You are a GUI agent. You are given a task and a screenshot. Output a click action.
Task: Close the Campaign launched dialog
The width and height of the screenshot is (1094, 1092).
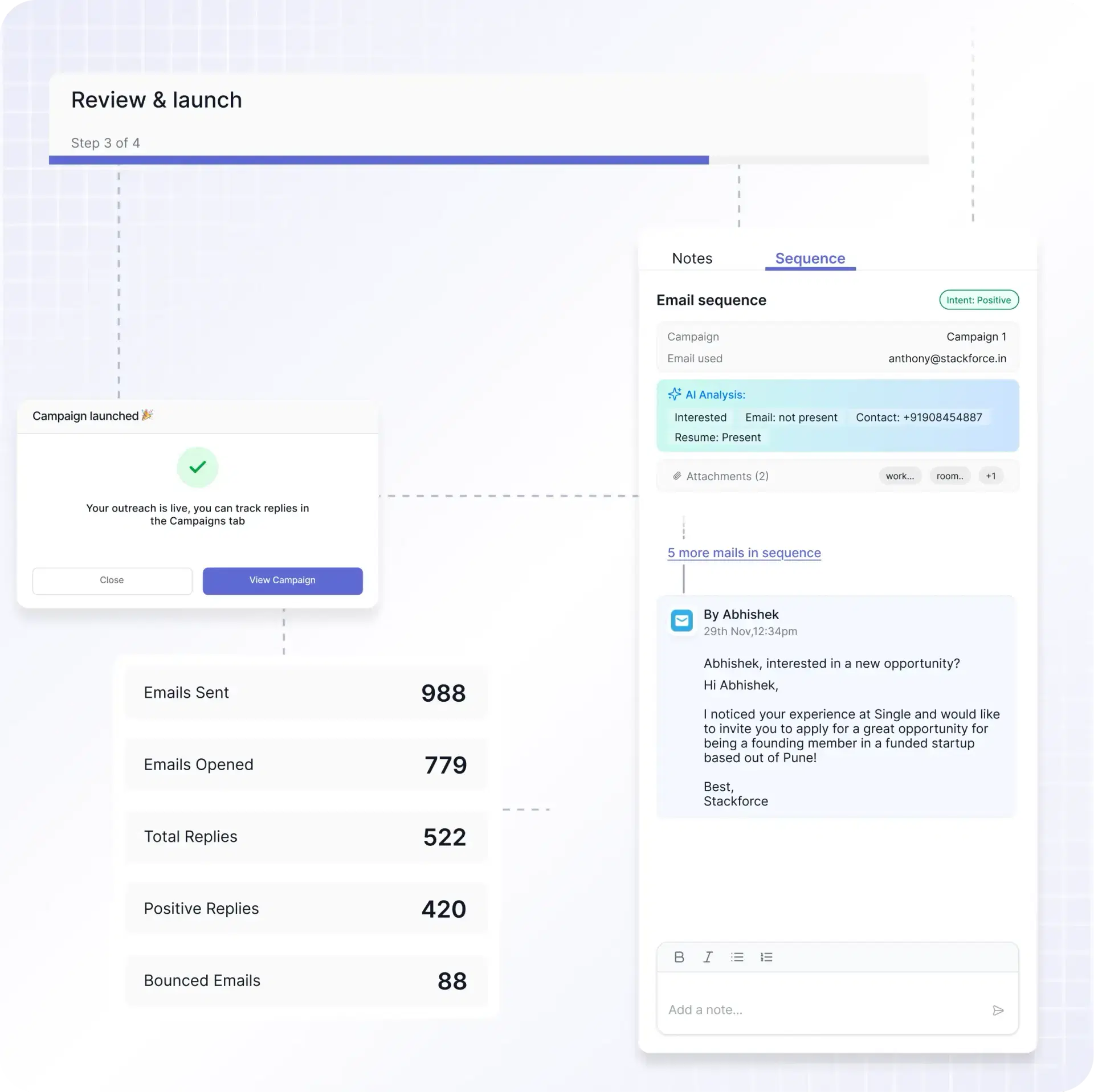point(112,580)
